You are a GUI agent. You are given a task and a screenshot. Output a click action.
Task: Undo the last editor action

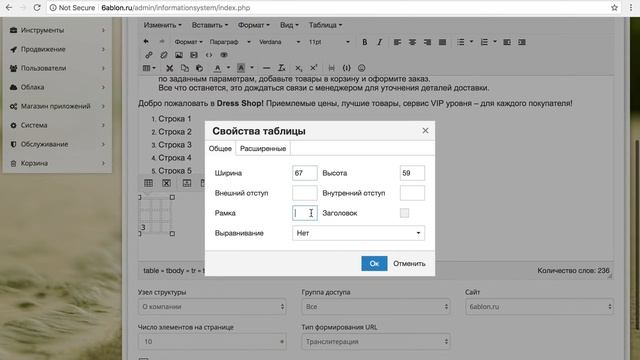tap(146, 42)
